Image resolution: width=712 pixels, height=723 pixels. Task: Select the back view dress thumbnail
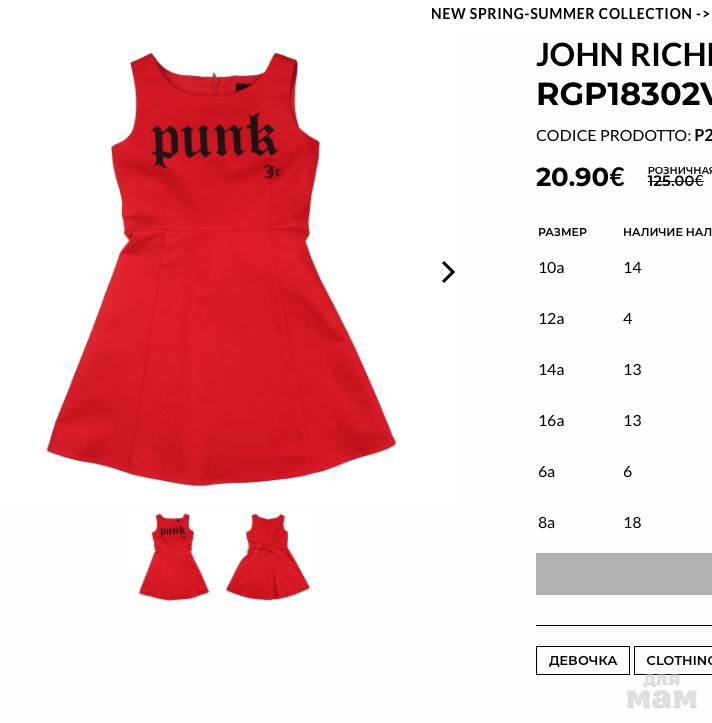268,557
